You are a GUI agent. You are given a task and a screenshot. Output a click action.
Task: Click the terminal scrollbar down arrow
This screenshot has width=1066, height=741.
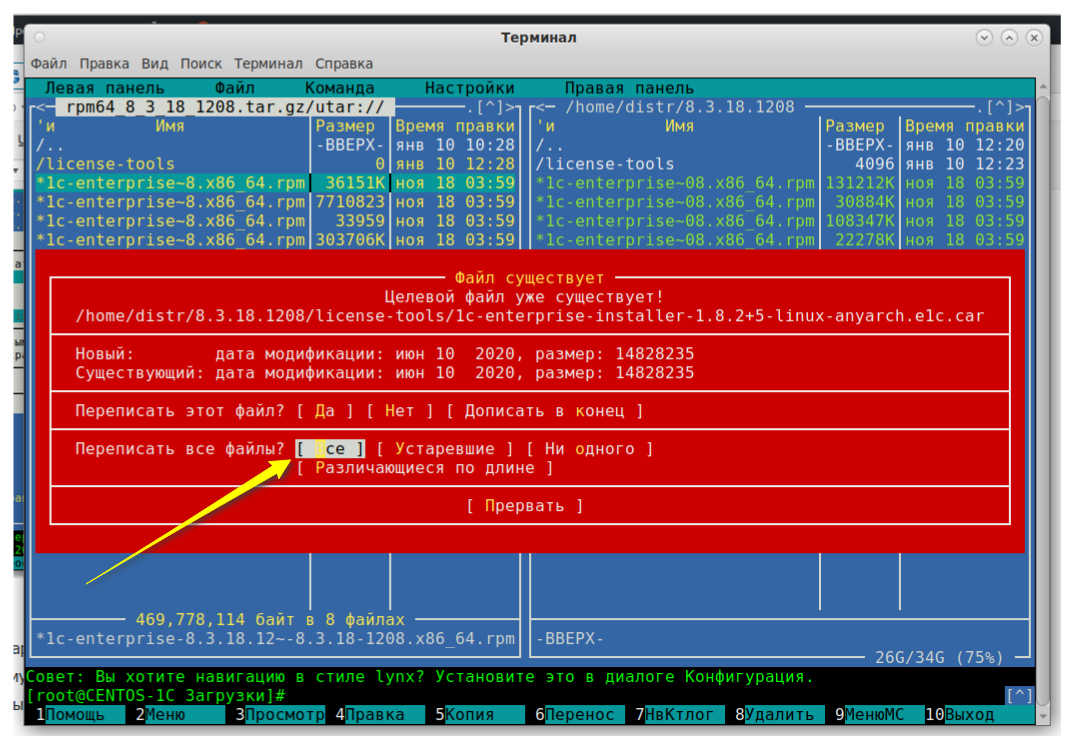pyautogui.click(x=1044, y=717)
